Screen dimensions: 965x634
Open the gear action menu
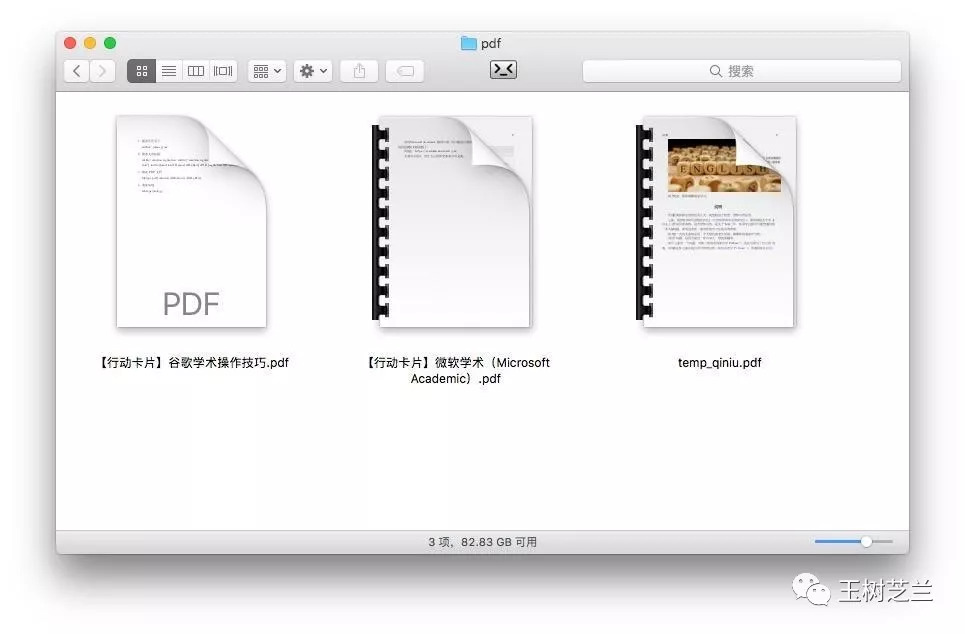click(x=313, y=71)
